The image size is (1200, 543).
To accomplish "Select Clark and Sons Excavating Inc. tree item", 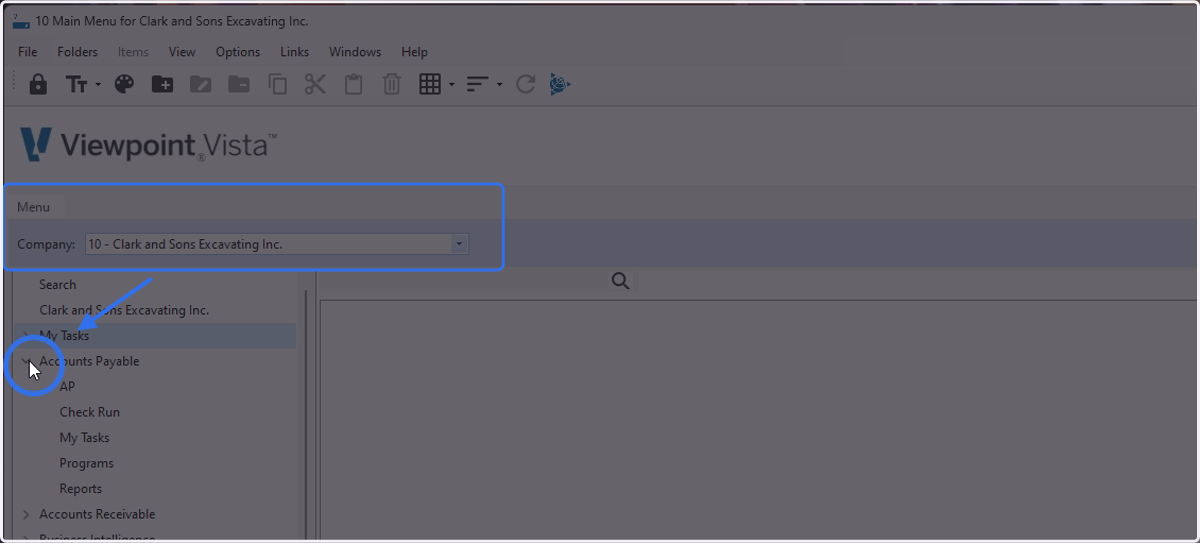I will (x=124, y=310).
